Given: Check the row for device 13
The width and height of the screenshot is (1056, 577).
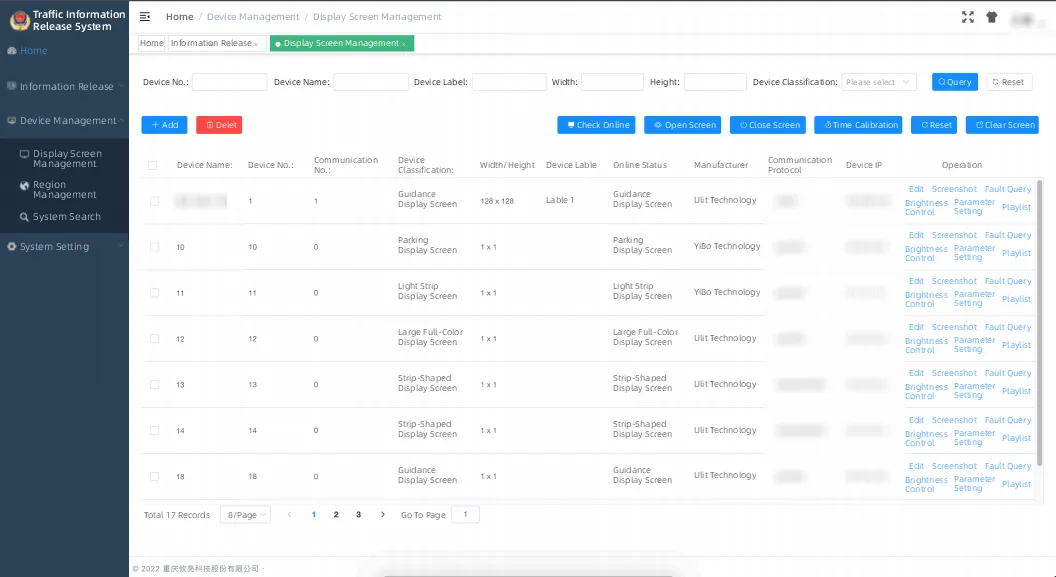Looking at the screenshot, I should (155, 384).
